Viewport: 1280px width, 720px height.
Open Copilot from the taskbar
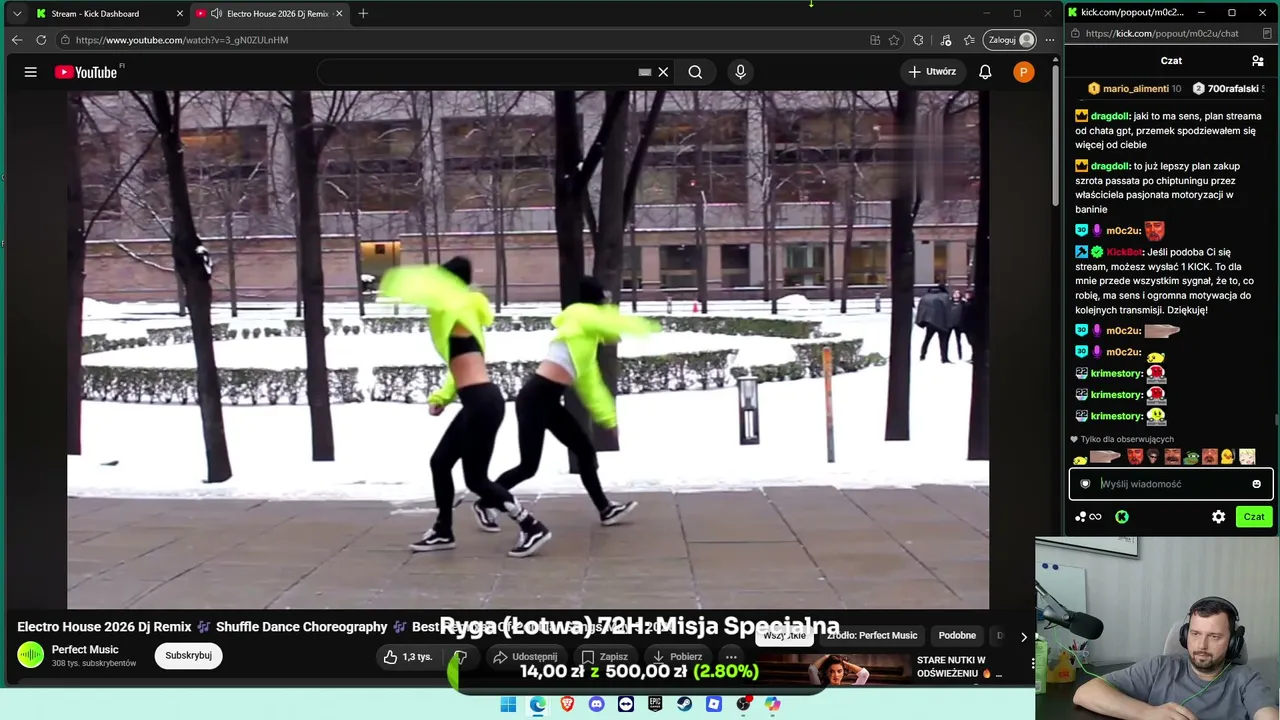[x=772, y=704]
